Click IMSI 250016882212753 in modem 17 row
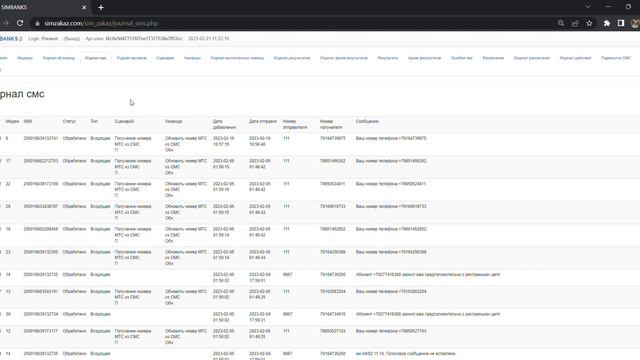This screenshot has height=360, width=640. (x=41, y=161)
